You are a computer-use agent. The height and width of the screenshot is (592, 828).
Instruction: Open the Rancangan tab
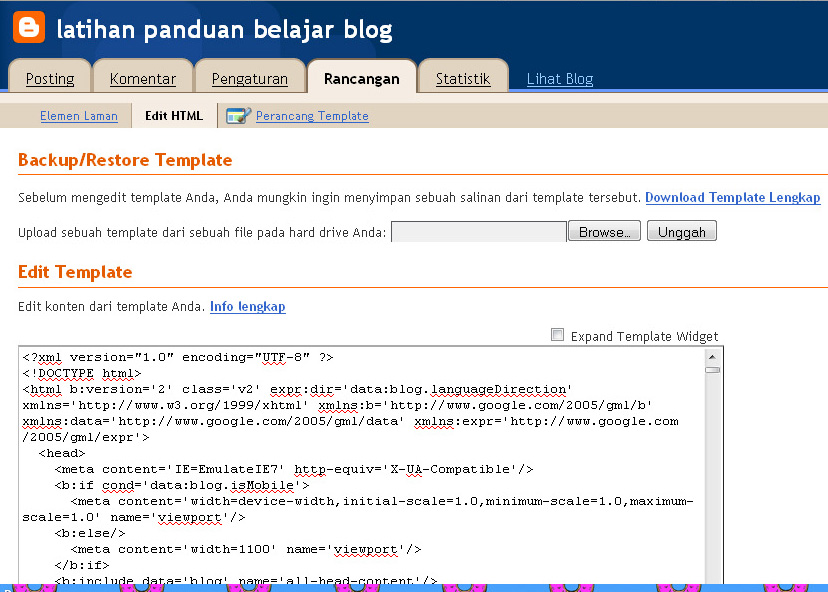pyautogui.click(x=361, y=77)
